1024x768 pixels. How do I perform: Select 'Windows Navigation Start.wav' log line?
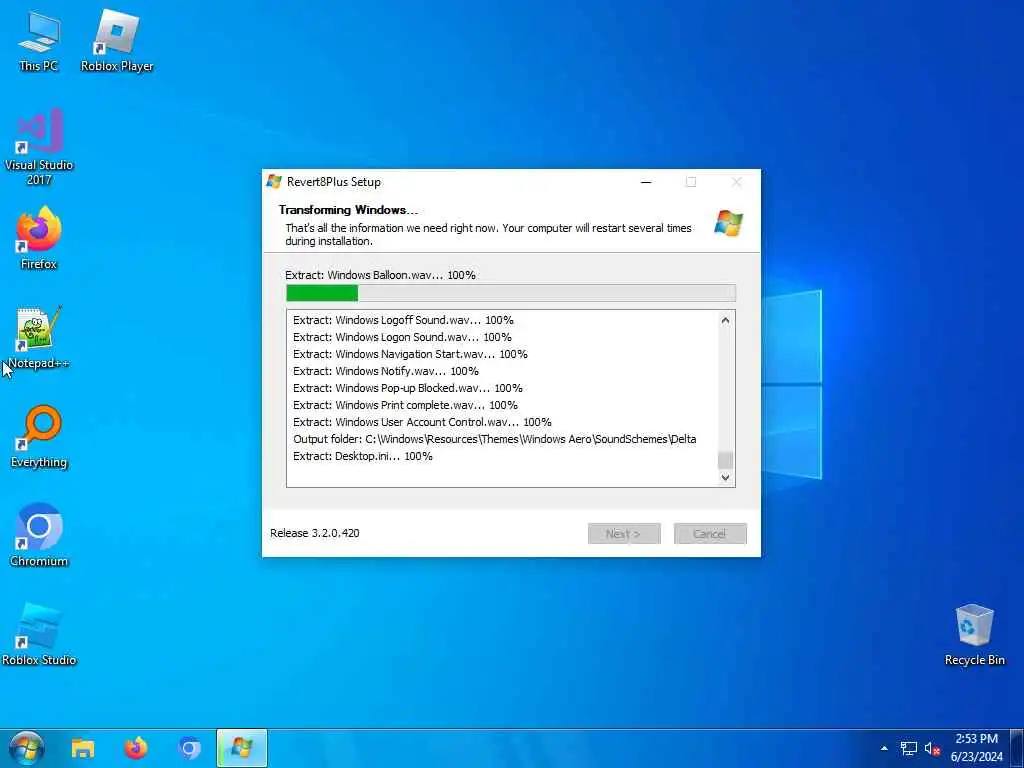(410, 354)
